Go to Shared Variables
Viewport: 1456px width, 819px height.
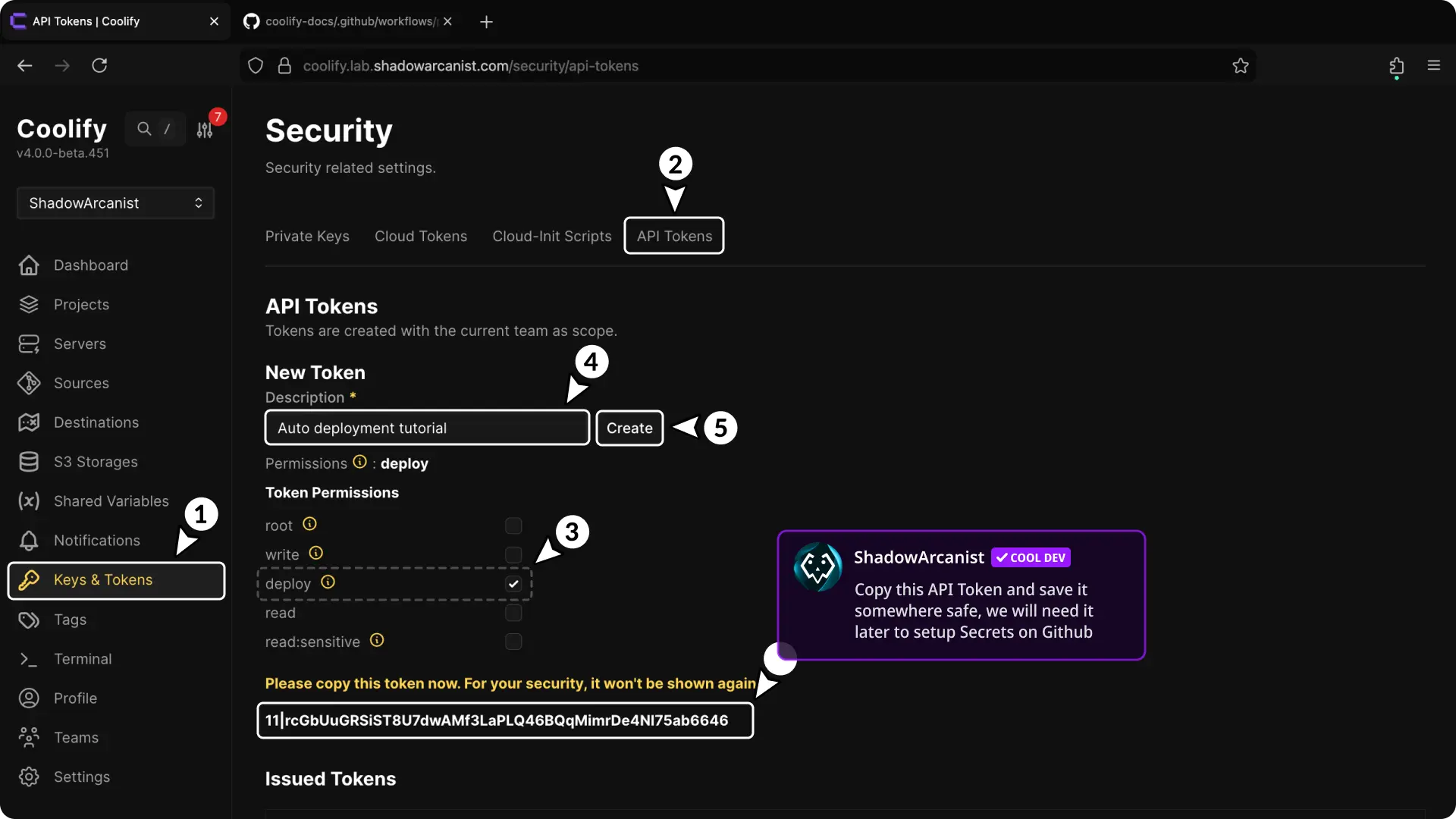[111, 501]
